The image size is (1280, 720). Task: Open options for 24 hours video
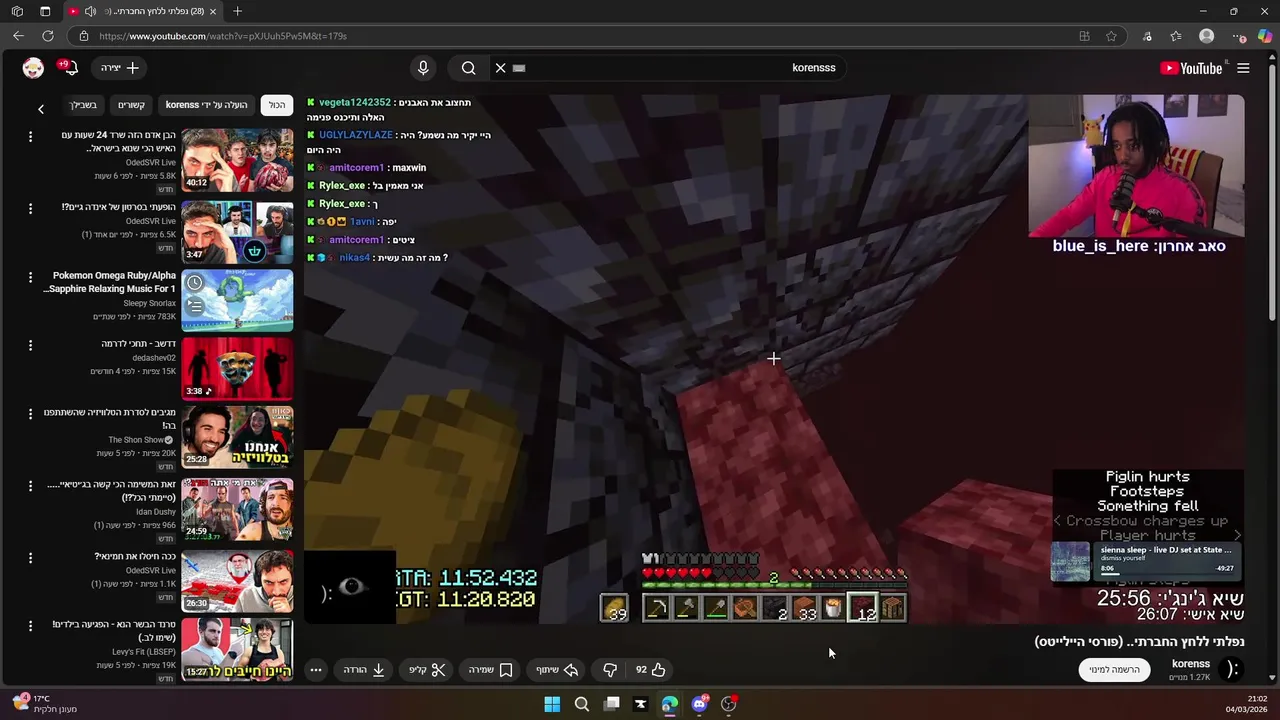coord(30,136)
